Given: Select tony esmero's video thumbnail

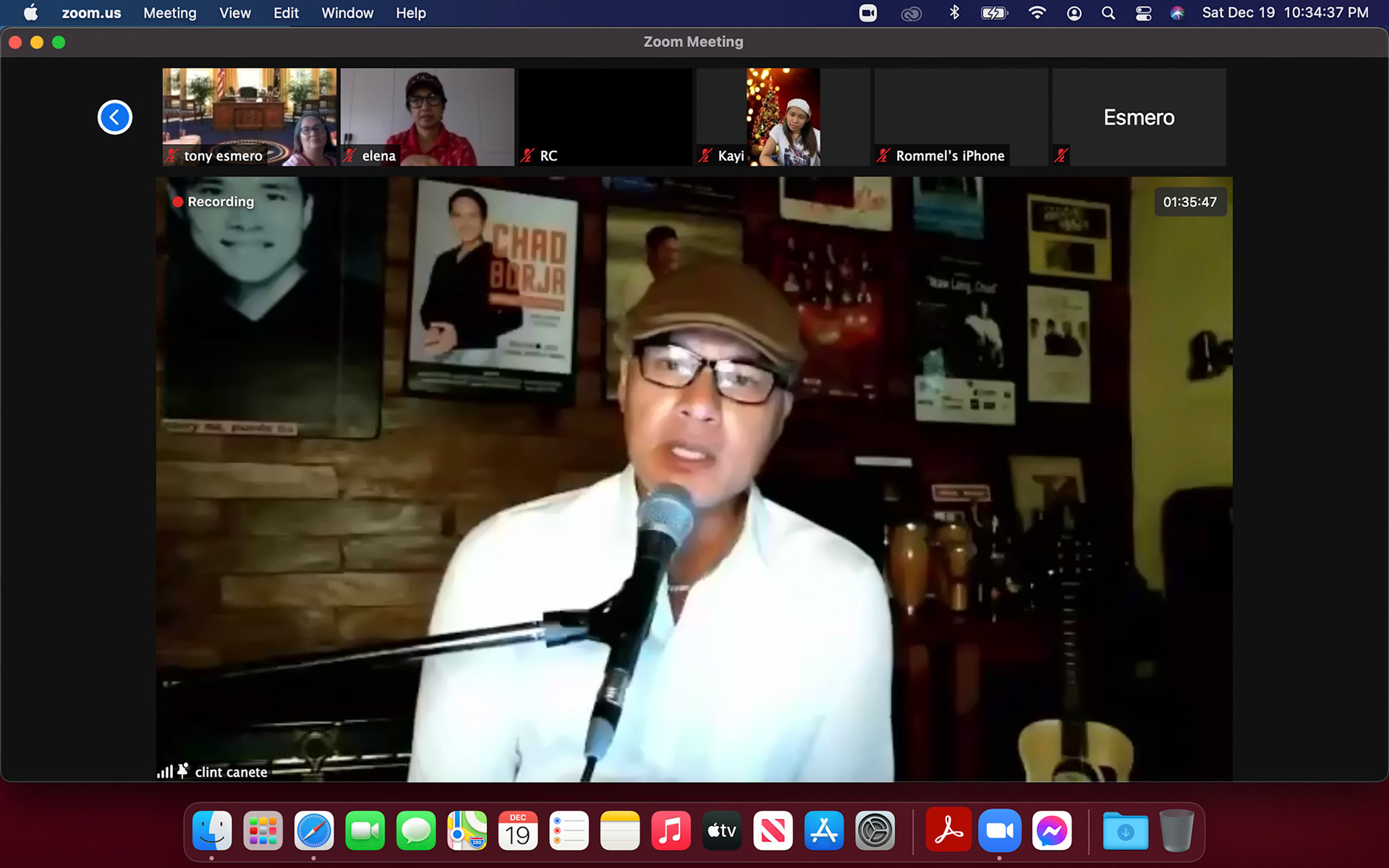Looking at the screenshot, I should (249, 116).
